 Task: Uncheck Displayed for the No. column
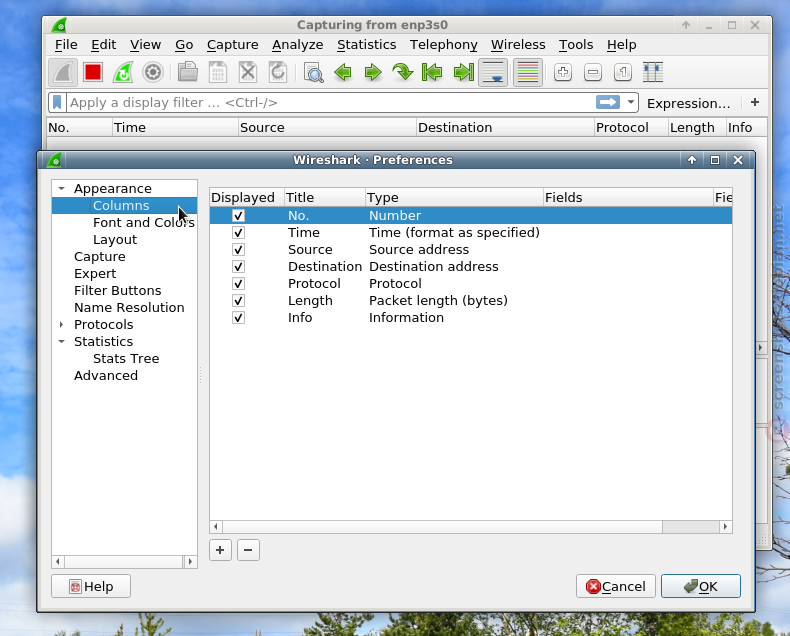click(x=238, y=216)
